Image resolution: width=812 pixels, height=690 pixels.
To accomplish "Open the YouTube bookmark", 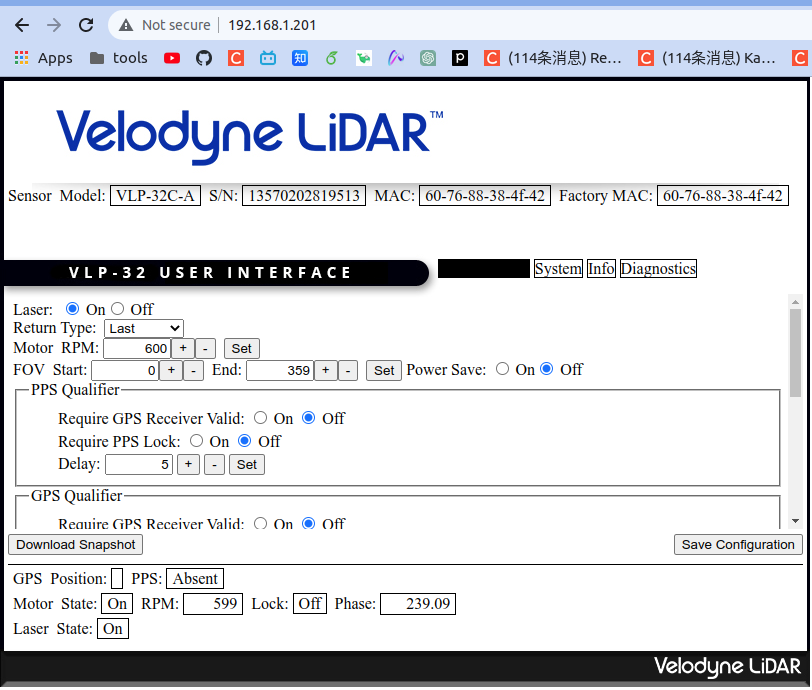I will pos(172,58).
